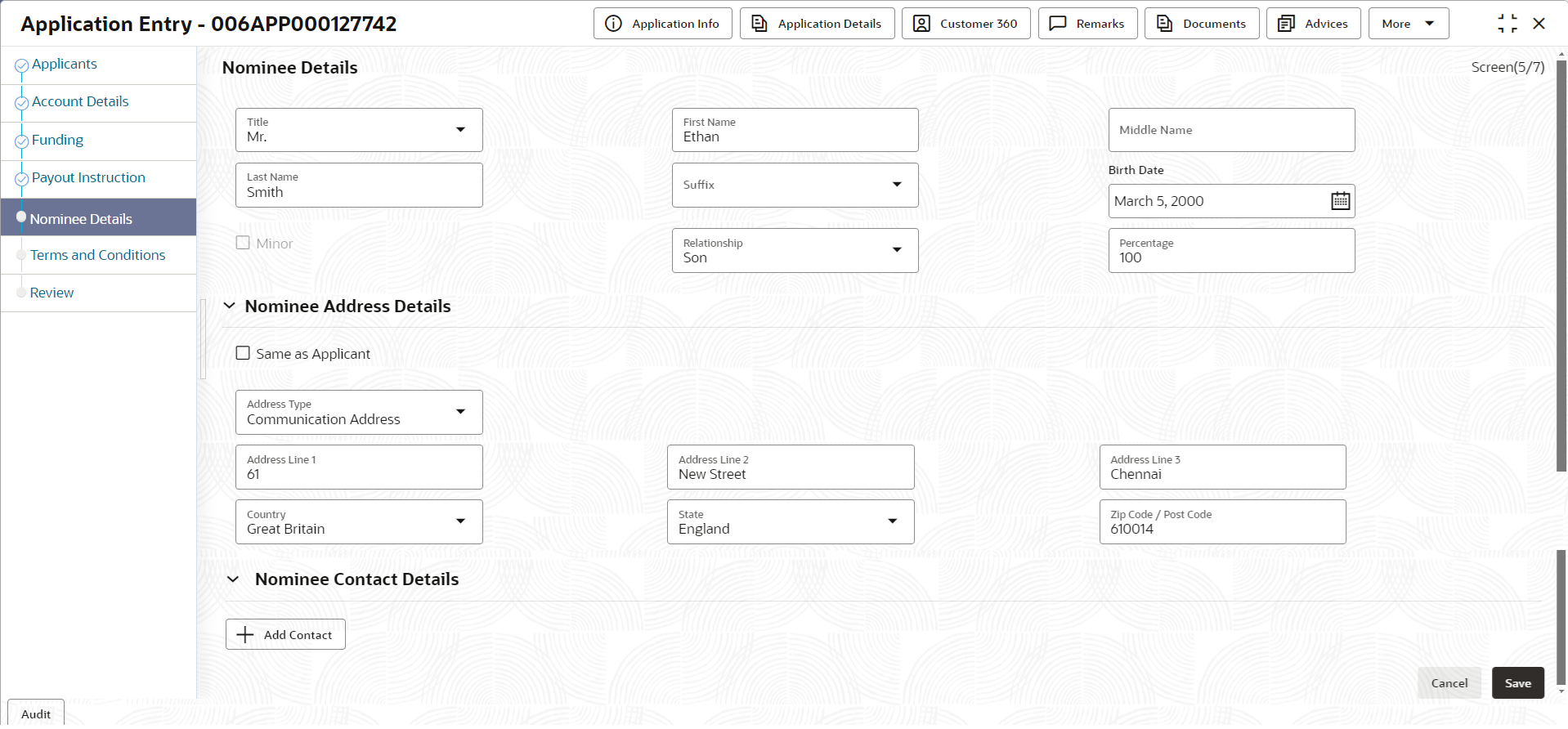Toggle the fullscreen collapse icon
Viewport: 1568px width, 729px height.
point(1508,24)
